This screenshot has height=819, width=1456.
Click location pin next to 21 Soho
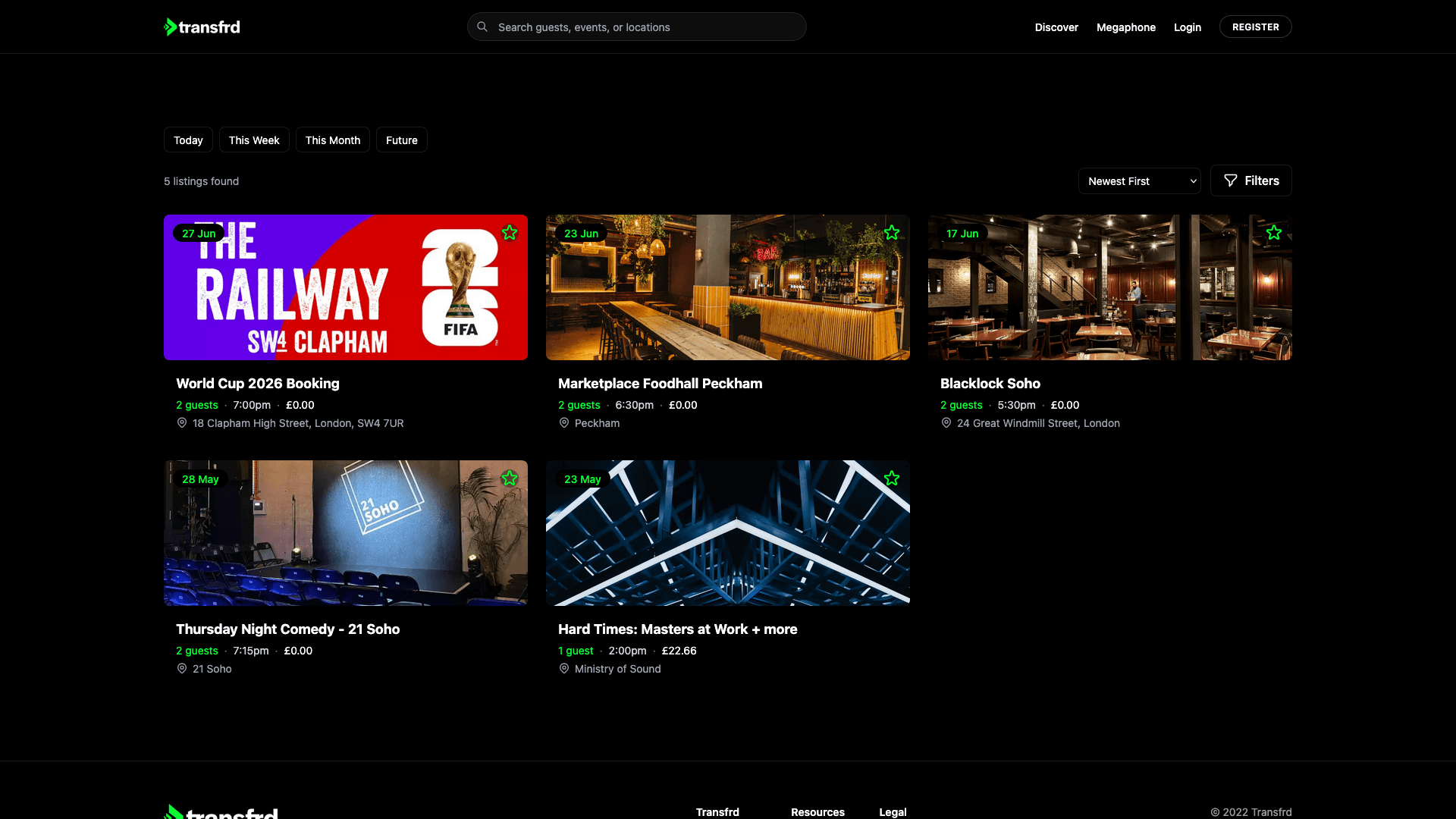(x=182, y=669)
